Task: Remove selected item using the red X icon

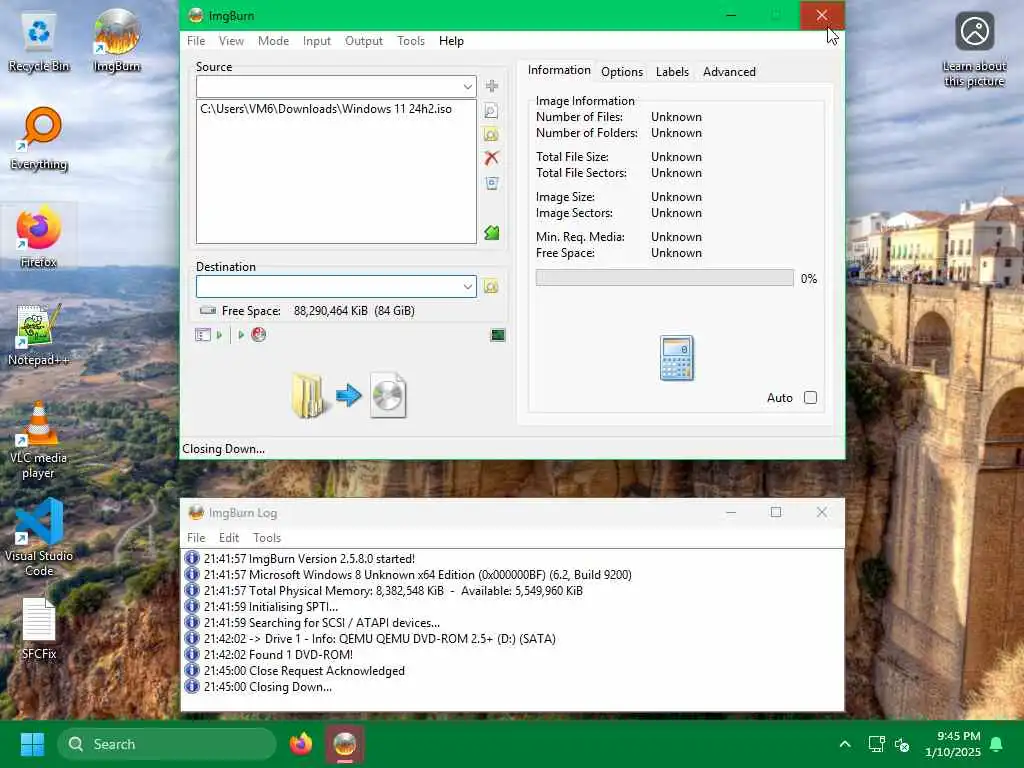Action: click(x=492, y=158)
